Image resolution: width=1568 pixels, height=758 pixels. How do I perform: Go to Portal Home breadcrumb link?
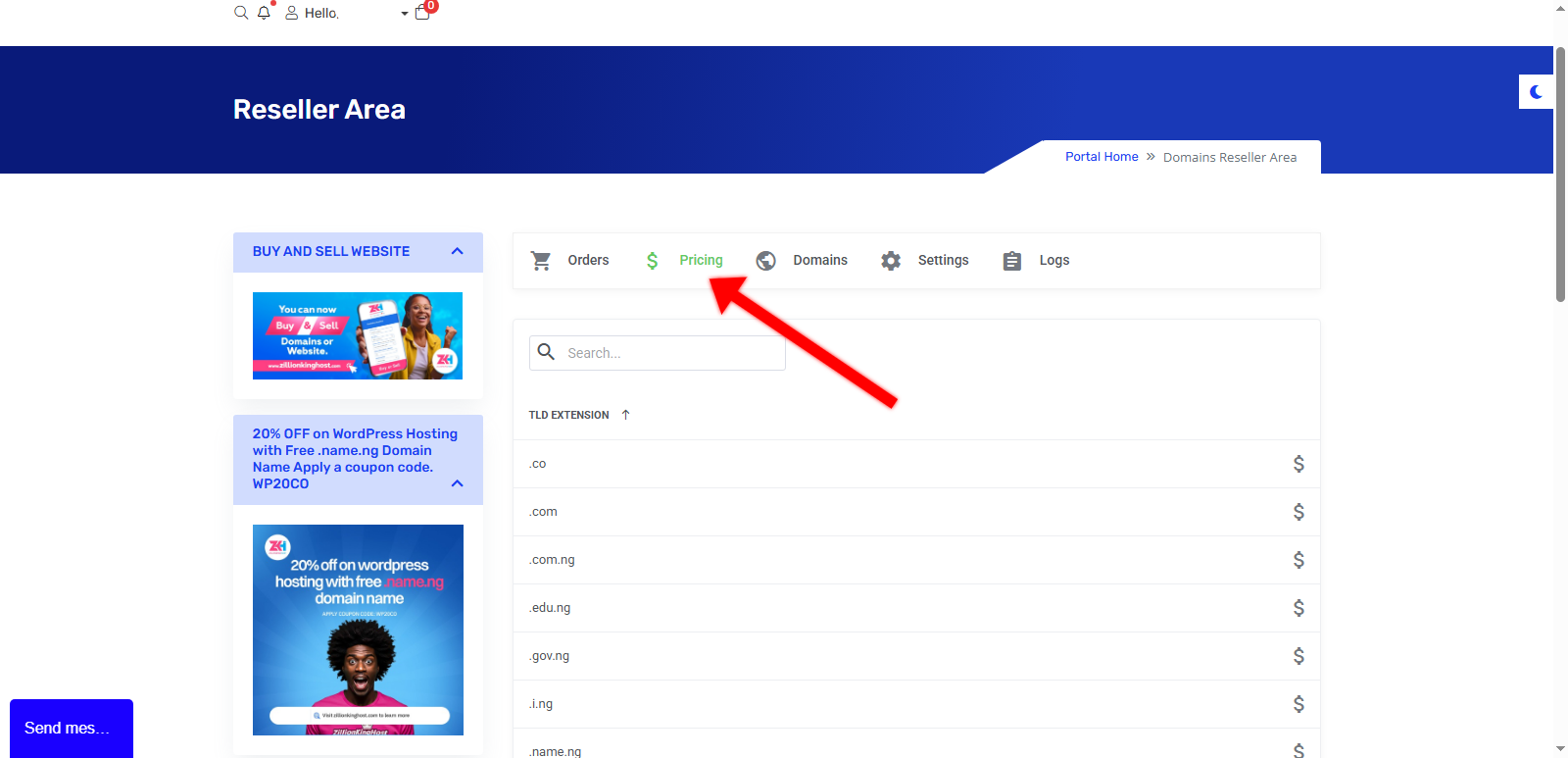coord(1102,157)
